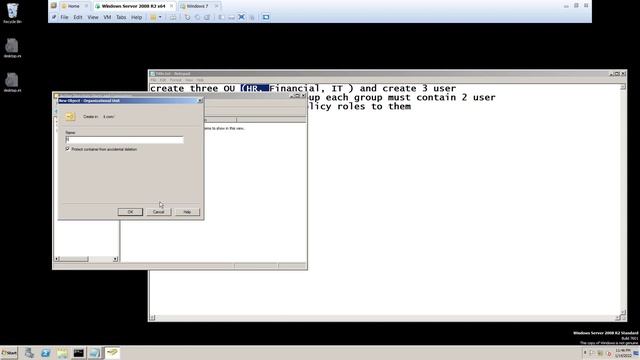Image resolution: width=640 pixels, height=360 pixels.
Task: Expand the power options dropdown arrow
Action: tap(160, 17)
